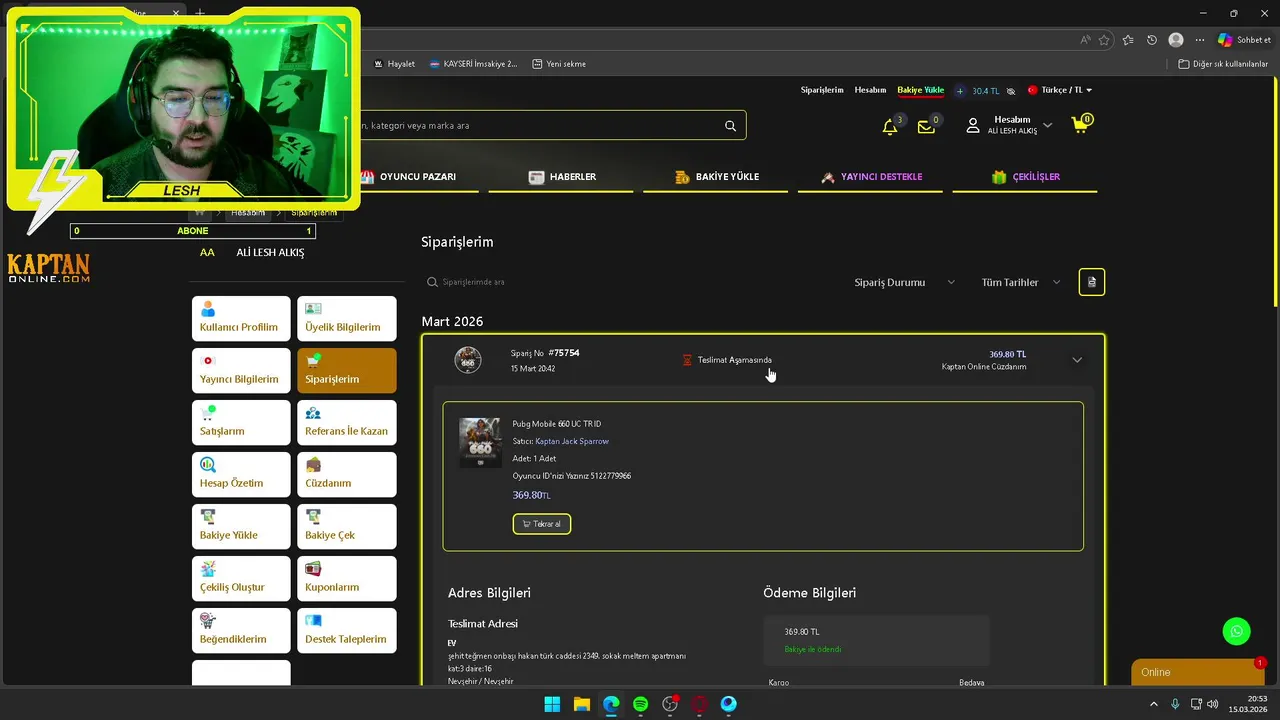Open Türkçe / TL language dropdown
Screen dimensions: 1280x720
coord(1060,90)
